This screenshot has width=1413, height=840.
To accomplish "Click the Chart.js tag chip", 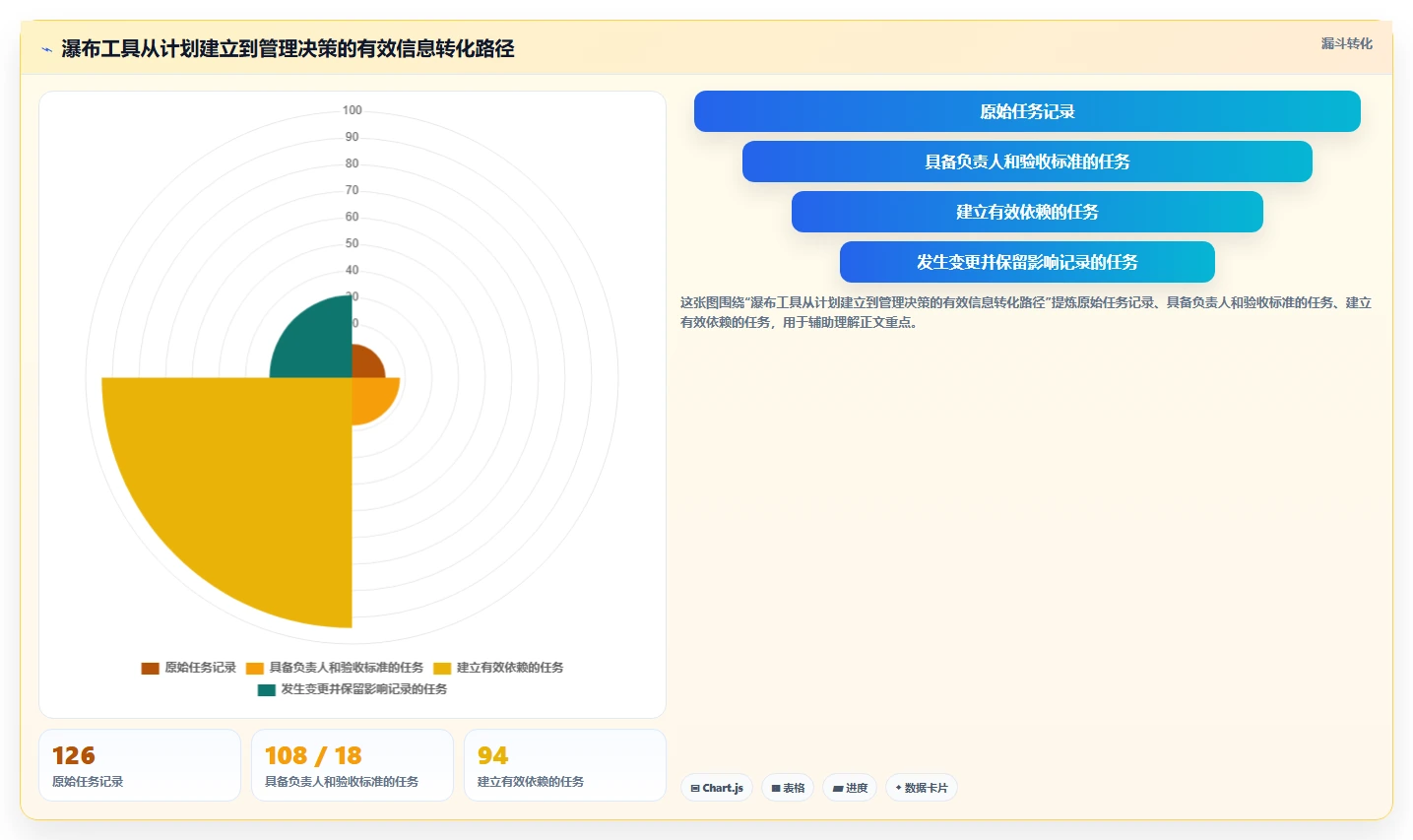I will [x=717, y=788].
